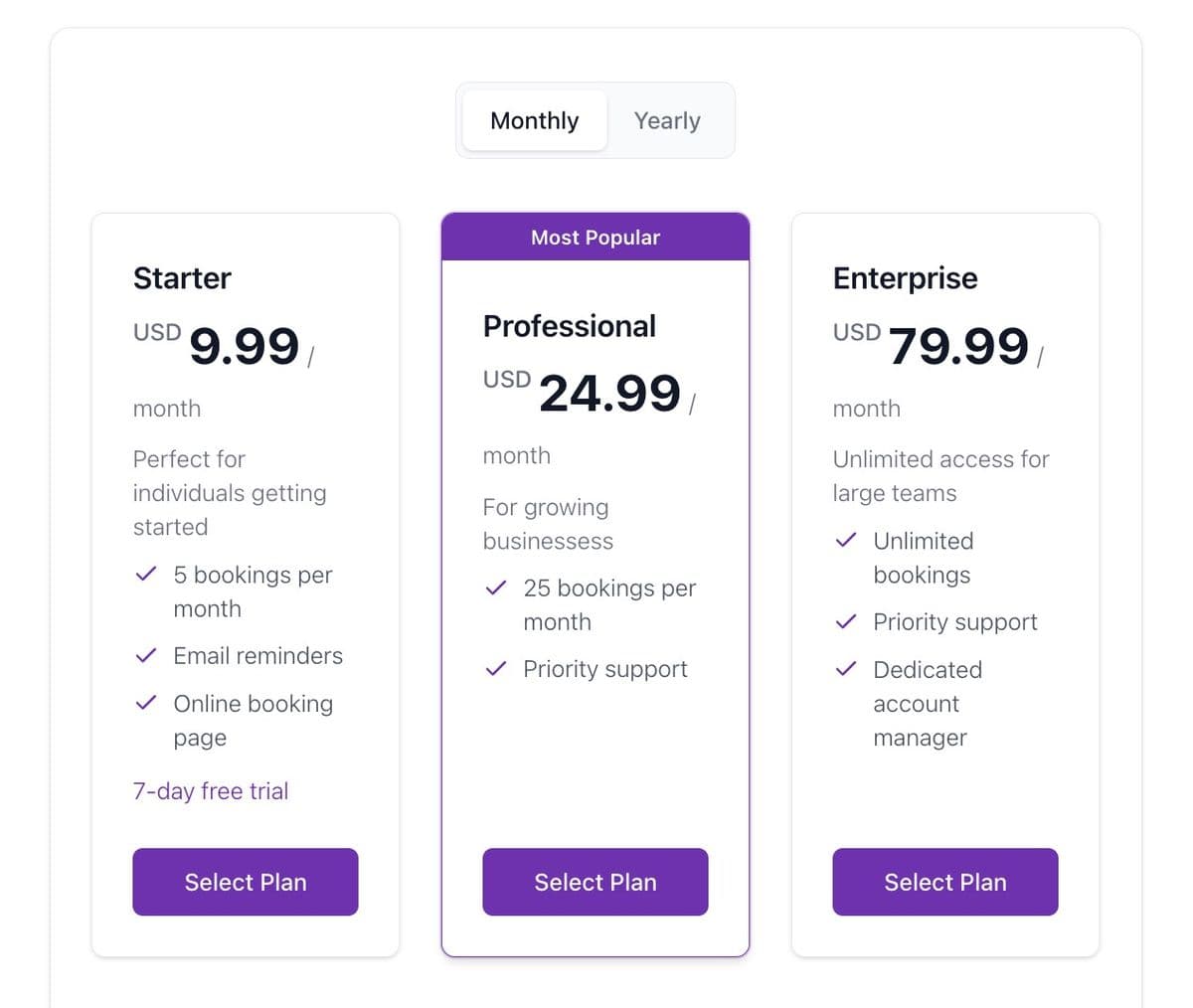The image size is (1193, 1008).
Task: Select the Monthly billing option
Action: (534, 120)
